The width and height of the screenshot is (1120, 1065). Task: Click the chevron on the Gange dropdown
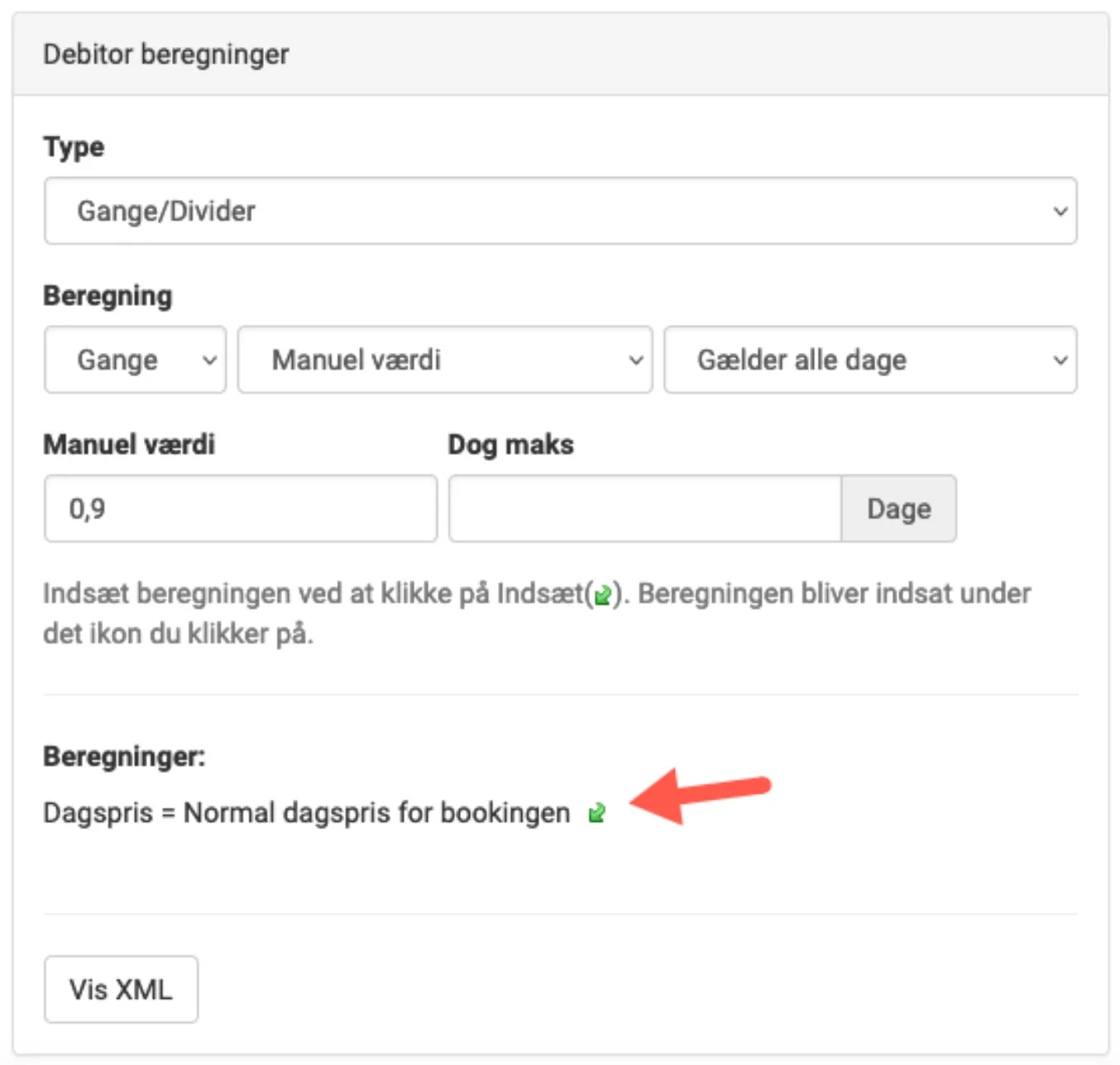(209, 360)
